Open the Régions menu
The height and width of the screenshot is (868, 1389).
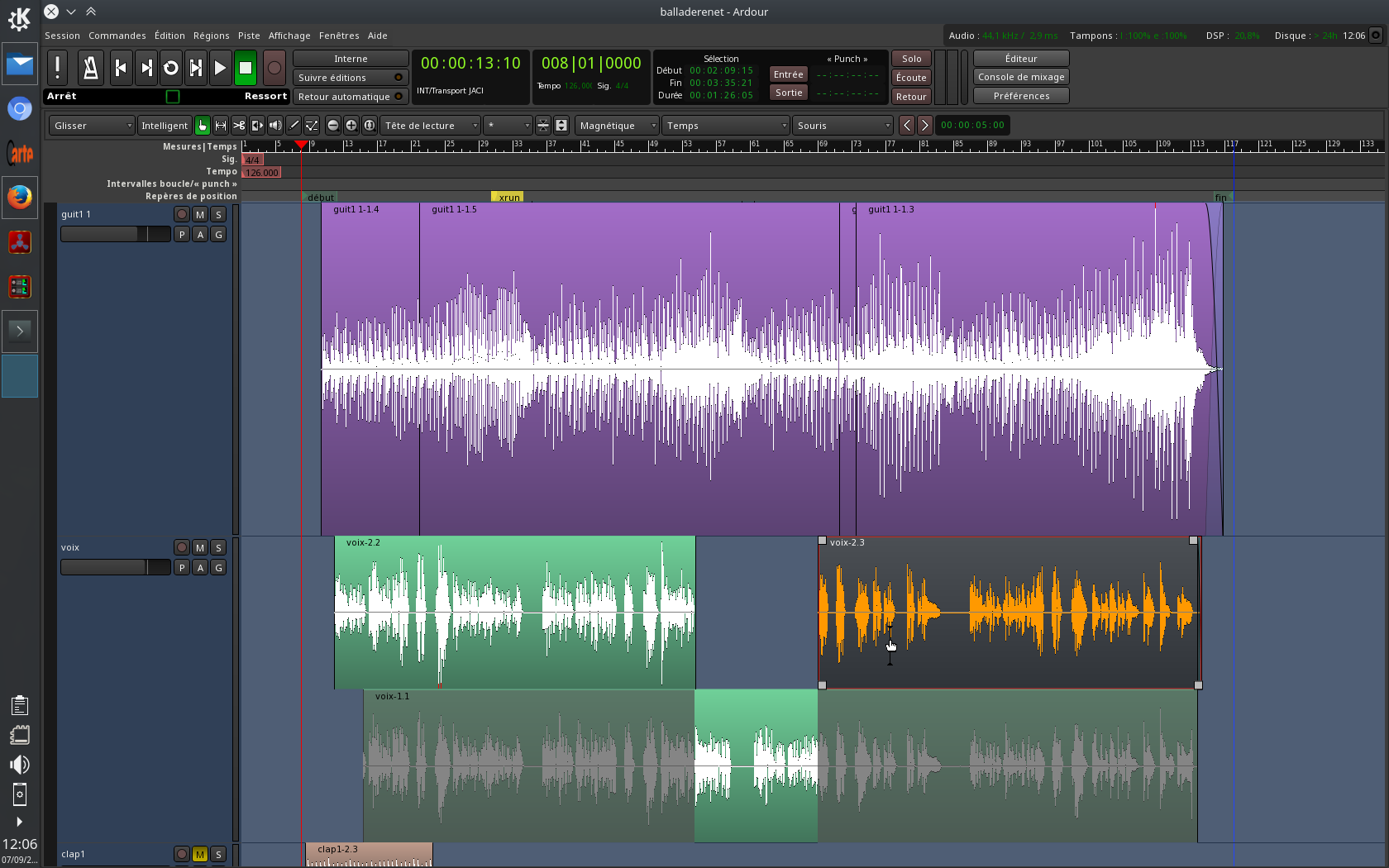[211, 36]
